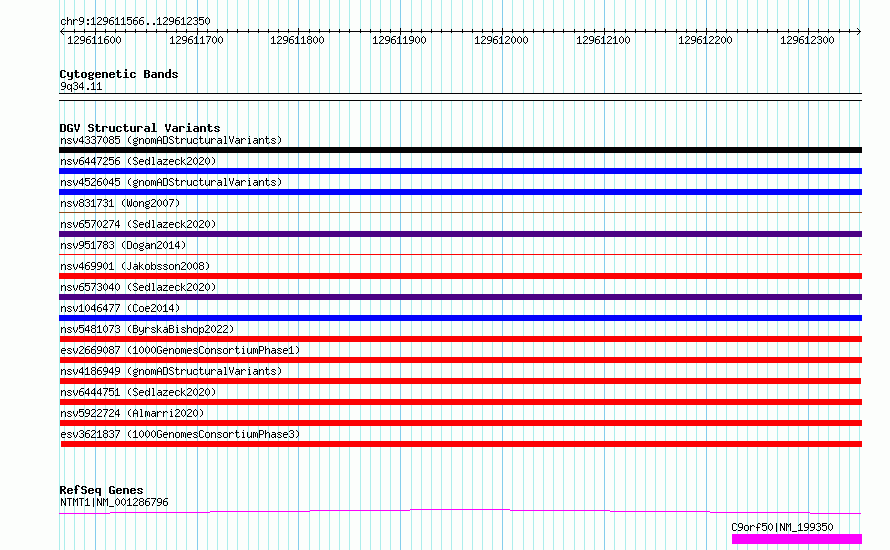Open nsv6444751 (Sedlazeck2020) label

[x=138, y=392]
